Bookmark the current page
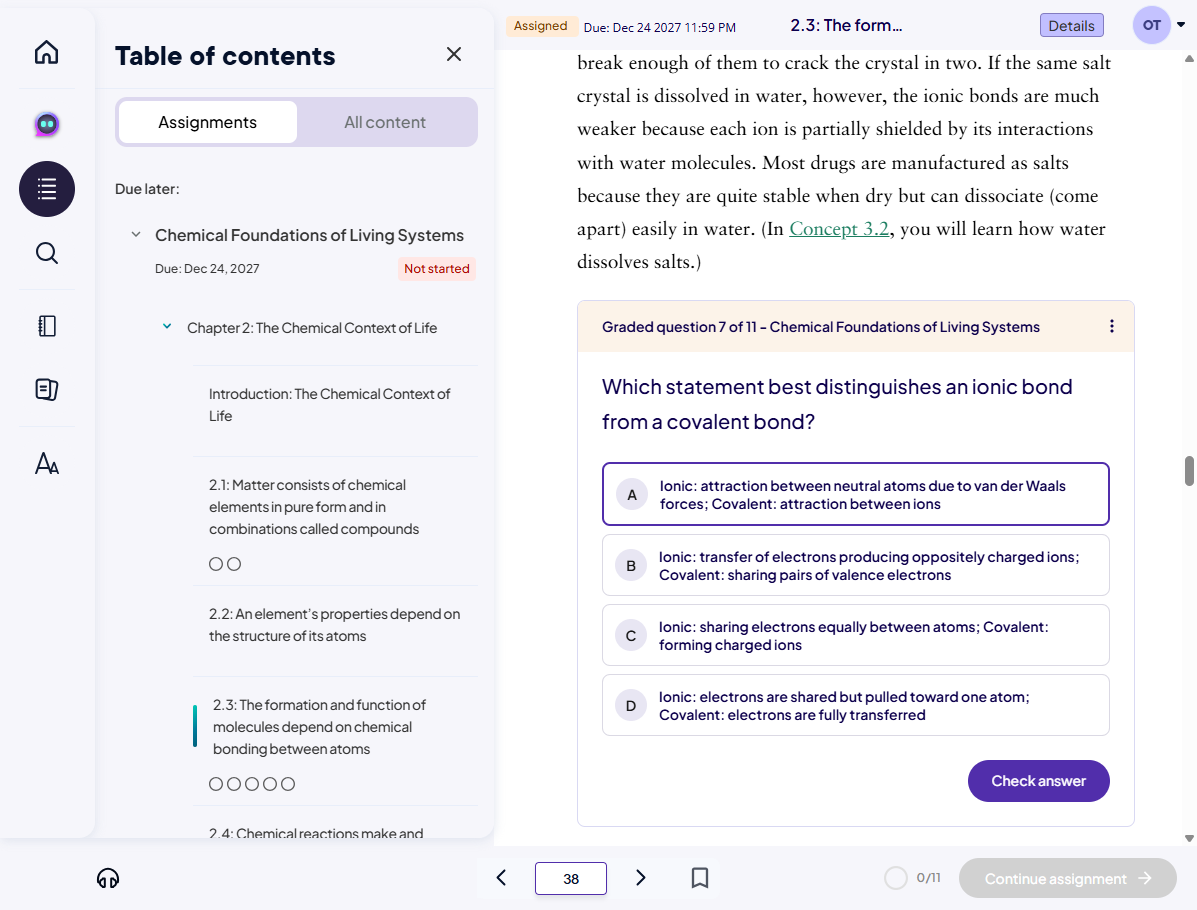The height and width of the screenshot is (910, 1197). (x=699, y=877)
